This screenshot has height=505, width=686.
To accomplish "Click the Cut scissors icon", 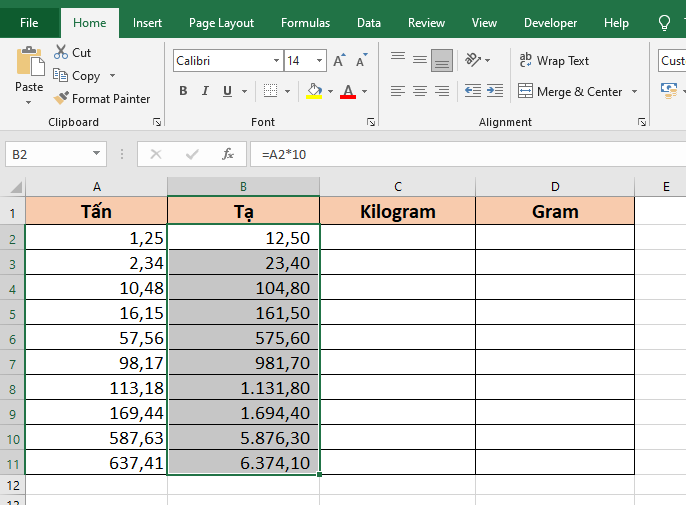I will (x=61, y=52).
